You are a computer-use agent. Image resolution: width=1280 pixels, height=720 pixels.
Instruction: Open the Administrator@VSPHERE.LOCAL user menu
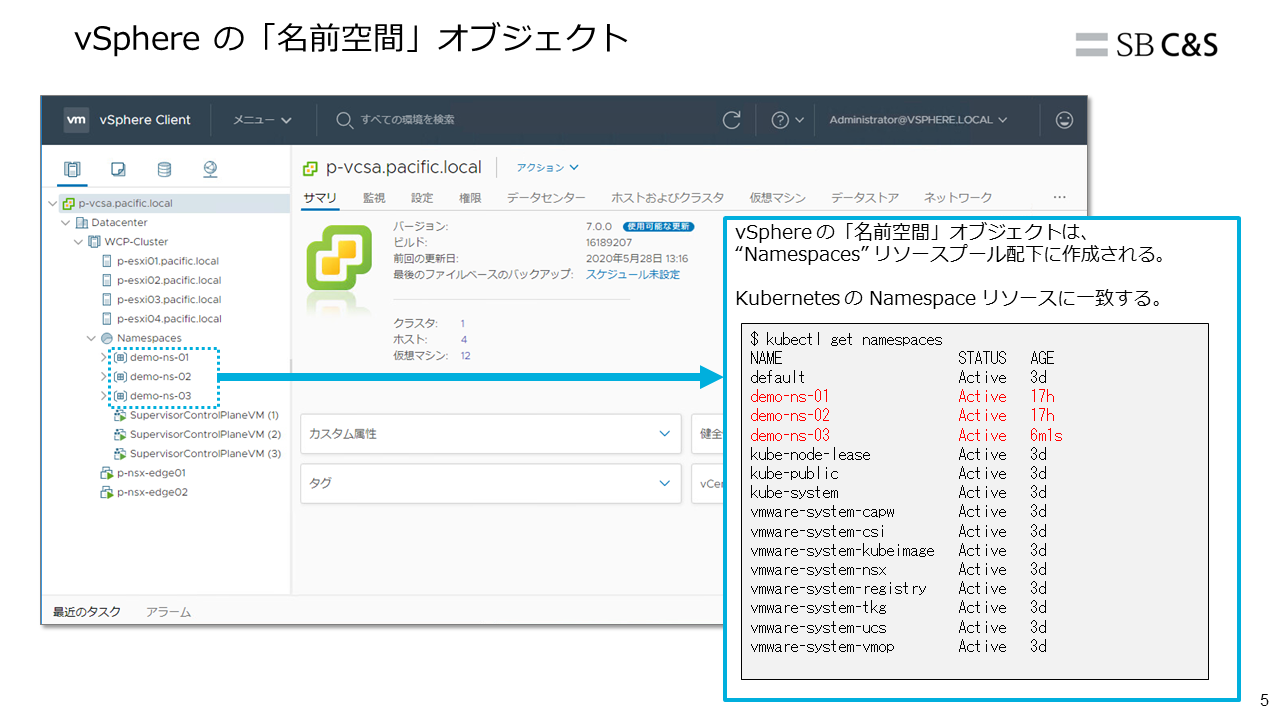coord(918,120)
